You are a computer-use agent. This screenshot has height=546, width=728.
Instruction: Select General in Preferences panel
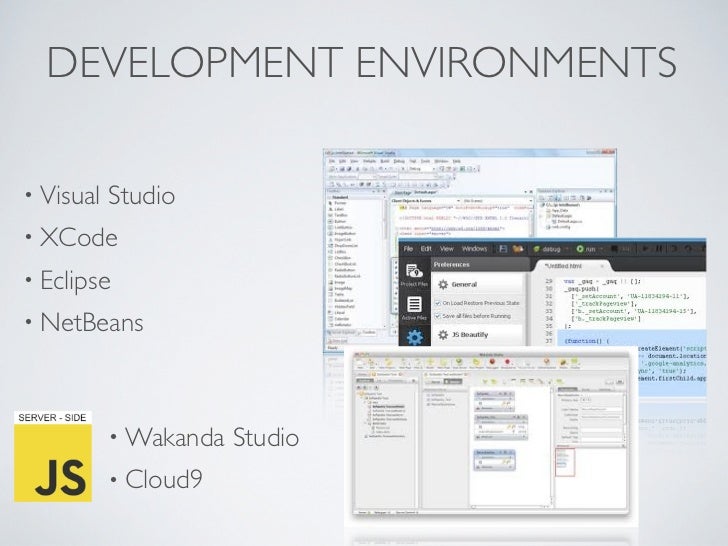478,284
